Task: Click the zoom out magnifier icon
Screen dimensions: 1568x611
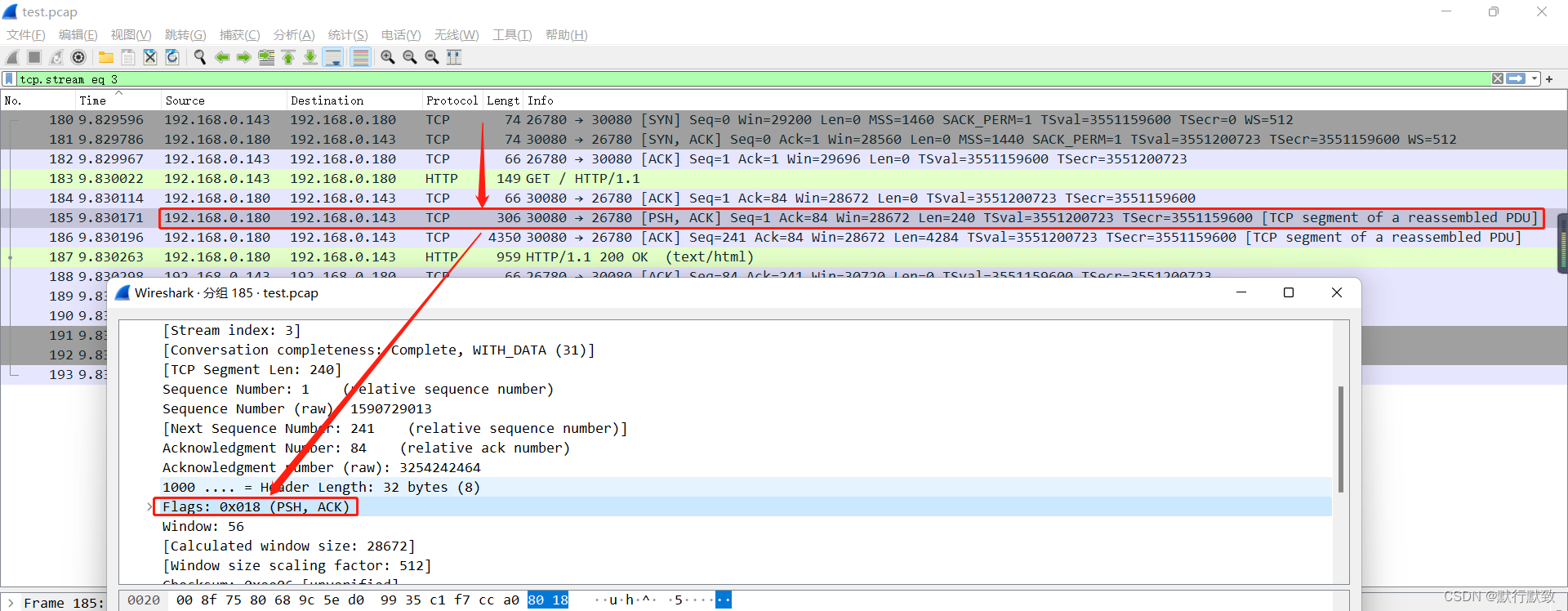Action: click(x=410, y=57)
